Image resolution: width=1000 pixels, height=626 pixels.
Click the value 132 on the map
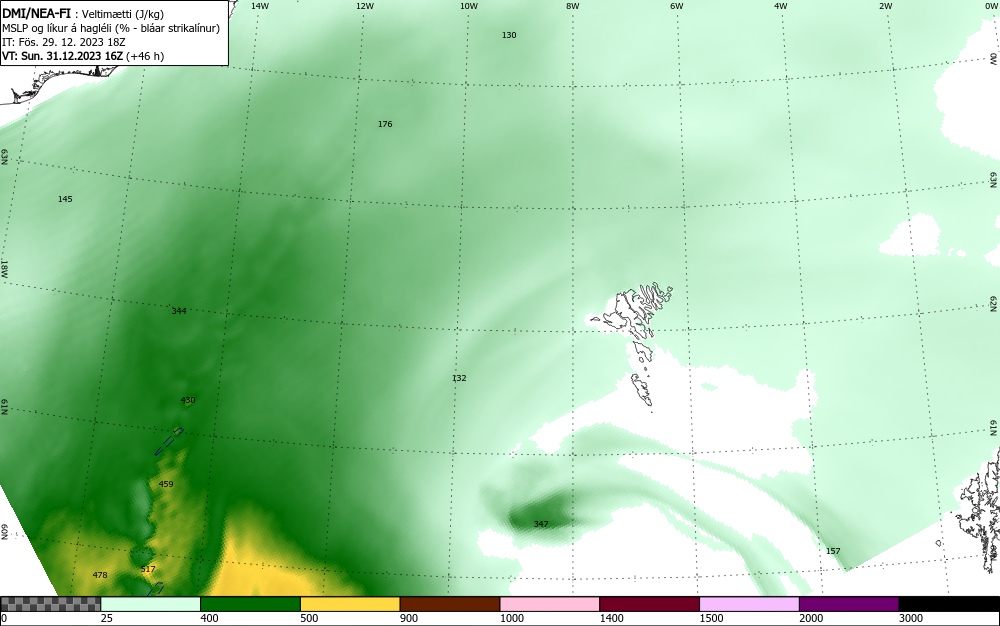click(x=459, y=378)
